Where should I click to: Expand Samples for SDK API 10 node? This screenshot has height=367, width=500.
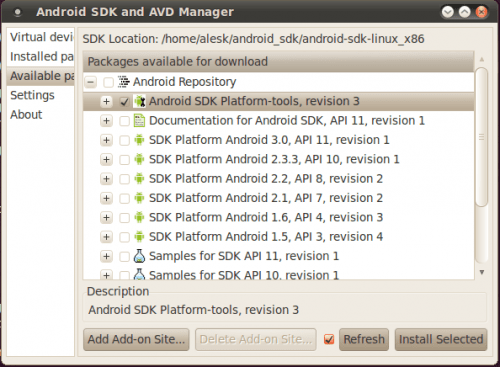tap(106, 275)
